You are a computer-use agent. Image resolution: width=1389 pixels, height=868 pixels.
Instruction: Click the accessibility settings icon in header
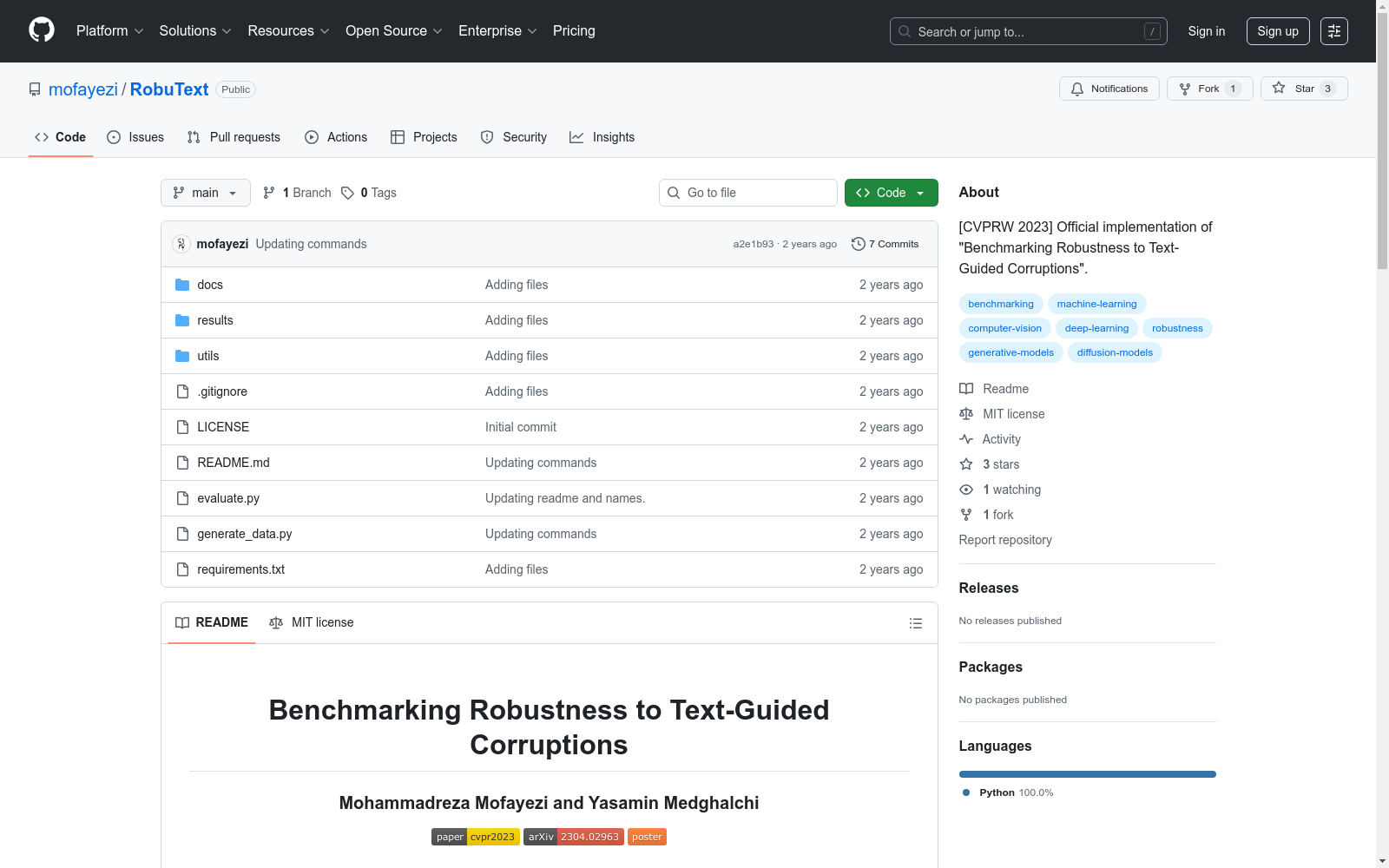coord(1333,31)
